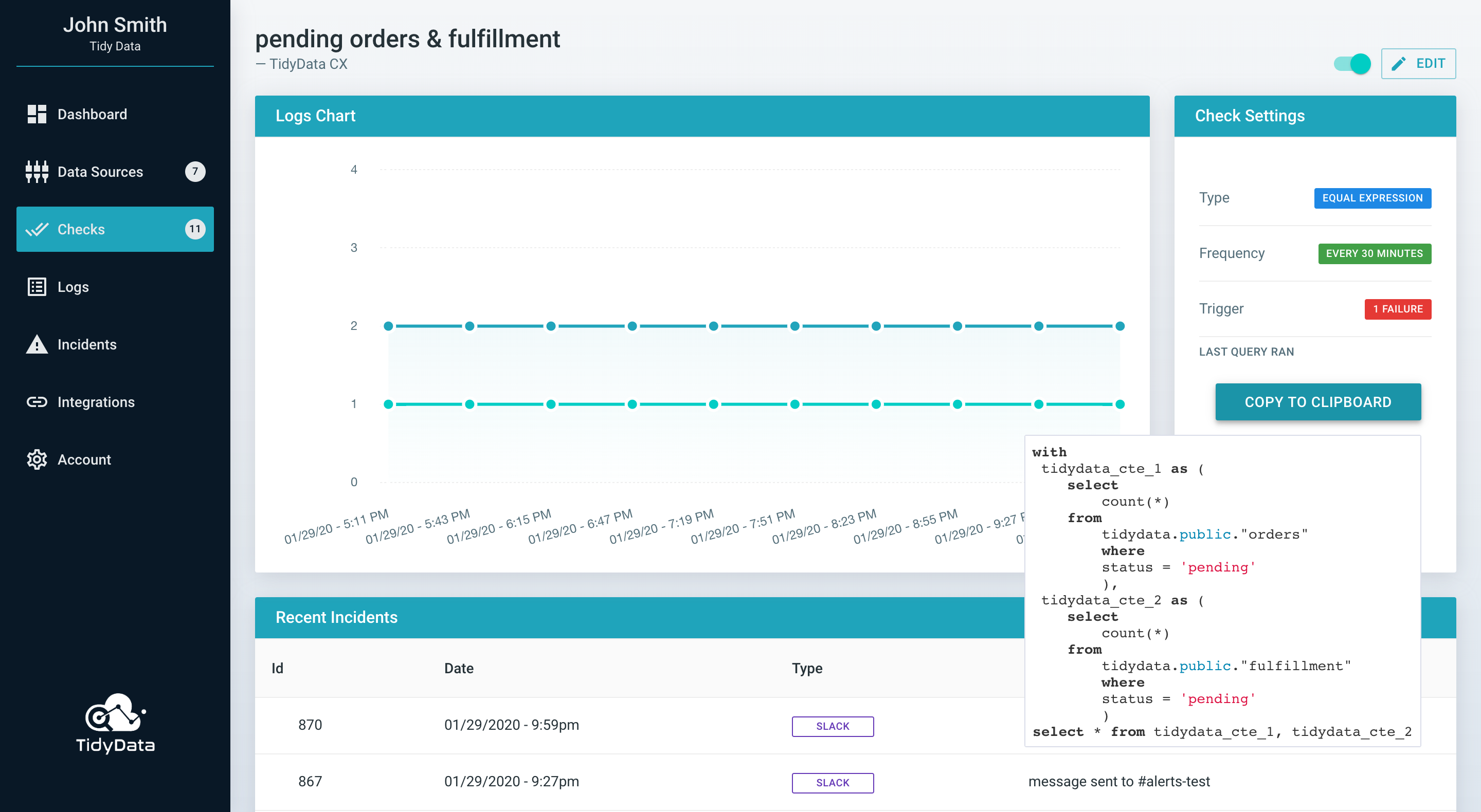The image size is (1481, 812).
Task: Toggle the check enable switch
Action: point(1351,64)
